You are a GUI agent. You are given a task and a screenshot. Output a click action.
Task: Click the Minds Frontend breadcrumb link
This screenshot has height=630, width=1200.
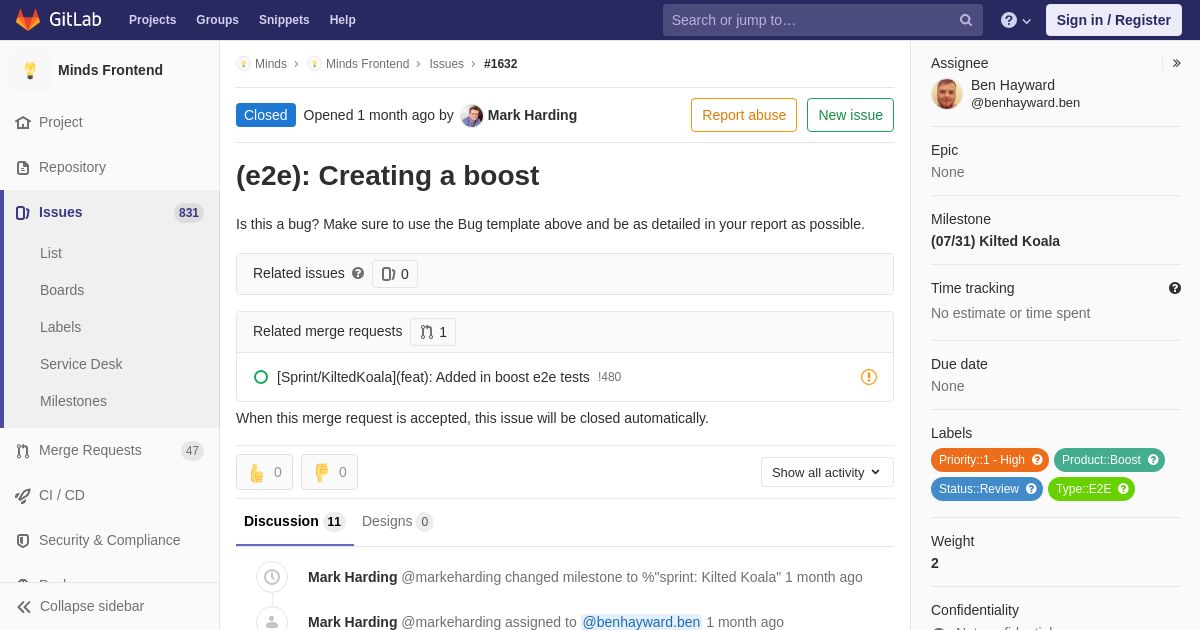tap(367, 64)
